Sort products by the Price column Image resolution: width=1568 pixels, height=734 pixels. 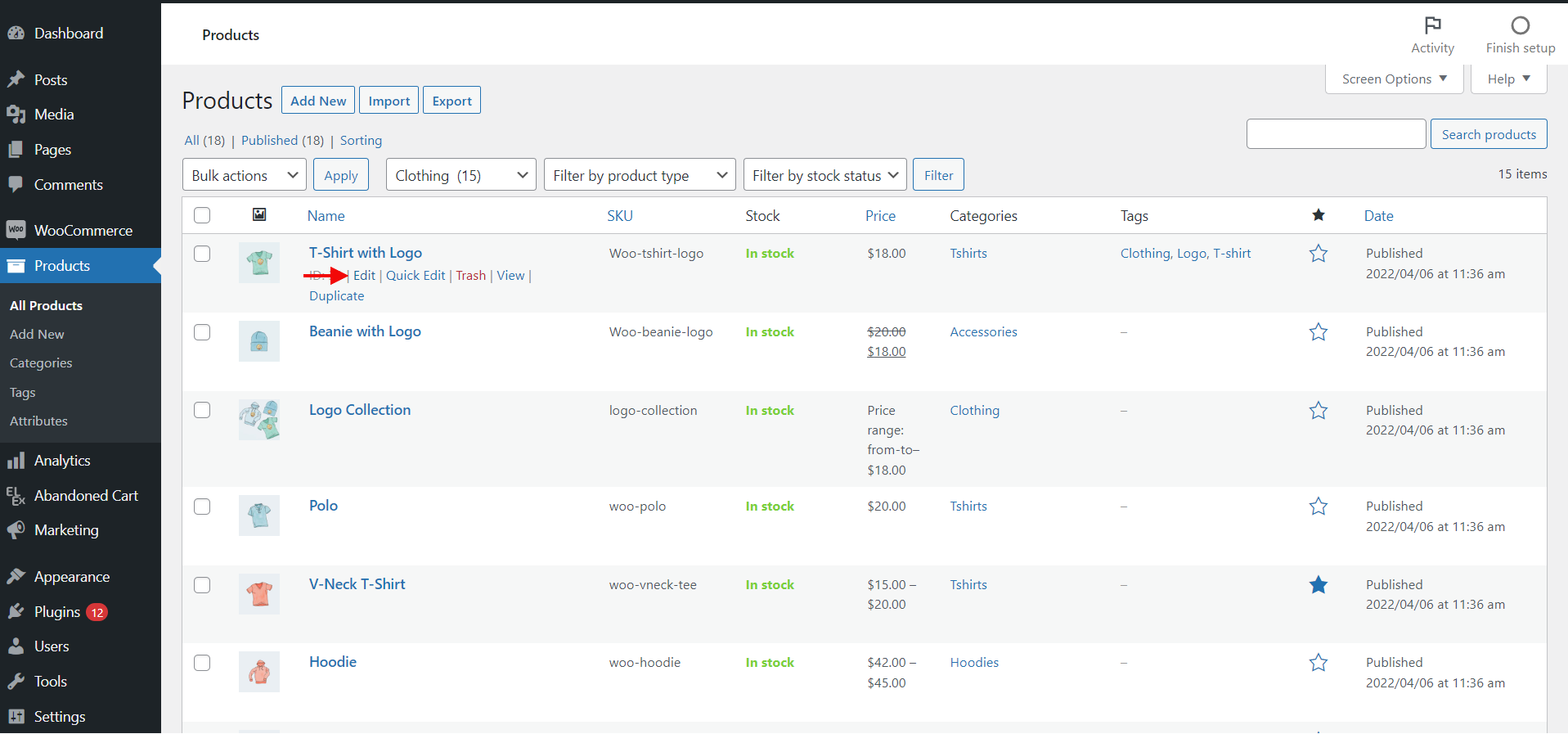[x=880, y=216]
